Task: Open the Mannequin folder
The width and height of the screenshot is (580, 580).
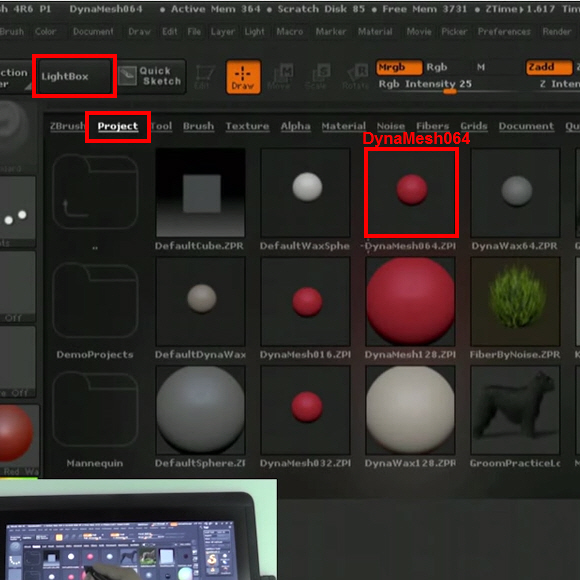Action: 95,409
